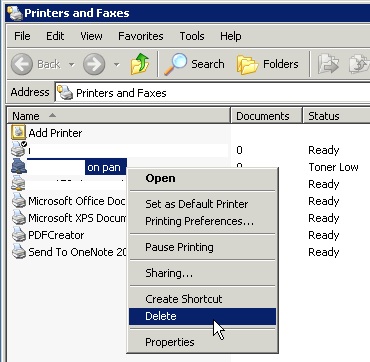Screen dimensions: 370x362
Task: Click the Printers and Faxes title bar icon
Action: pos(15,13)
